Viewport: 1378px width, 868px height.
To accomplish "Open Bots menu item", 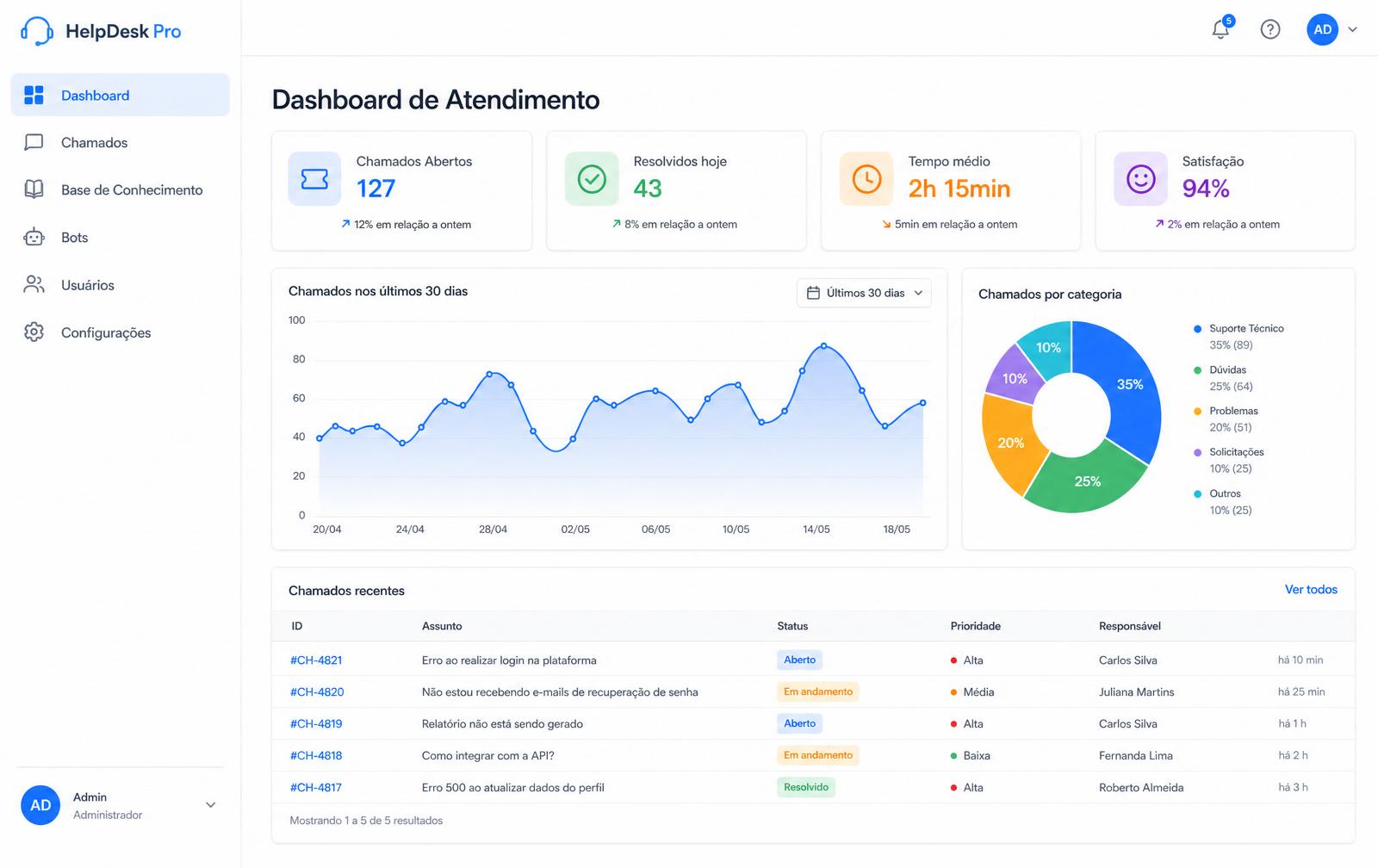I will pyautogui.click(x=120, y=238).
